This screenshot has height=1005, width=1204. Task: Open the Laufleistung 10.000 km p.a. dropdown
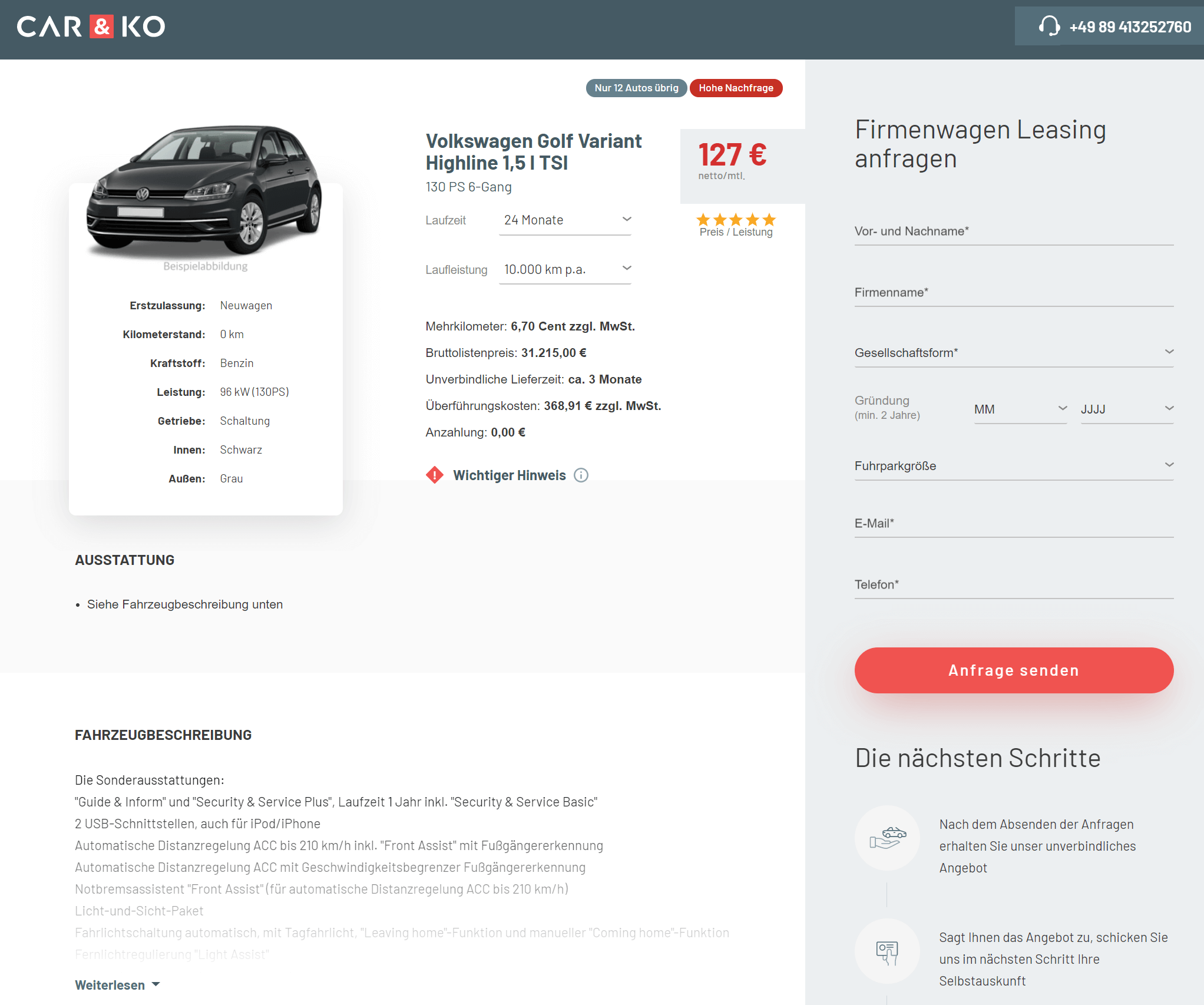click(565, 270)
